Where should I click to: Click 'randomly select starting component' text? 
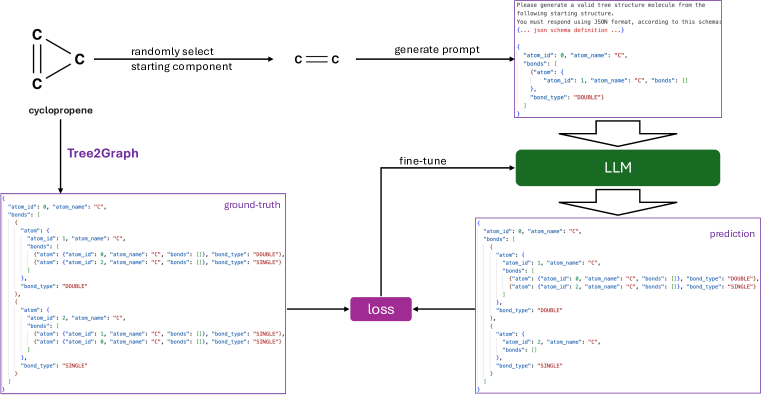pyautogui.click(x=182, y=59)
